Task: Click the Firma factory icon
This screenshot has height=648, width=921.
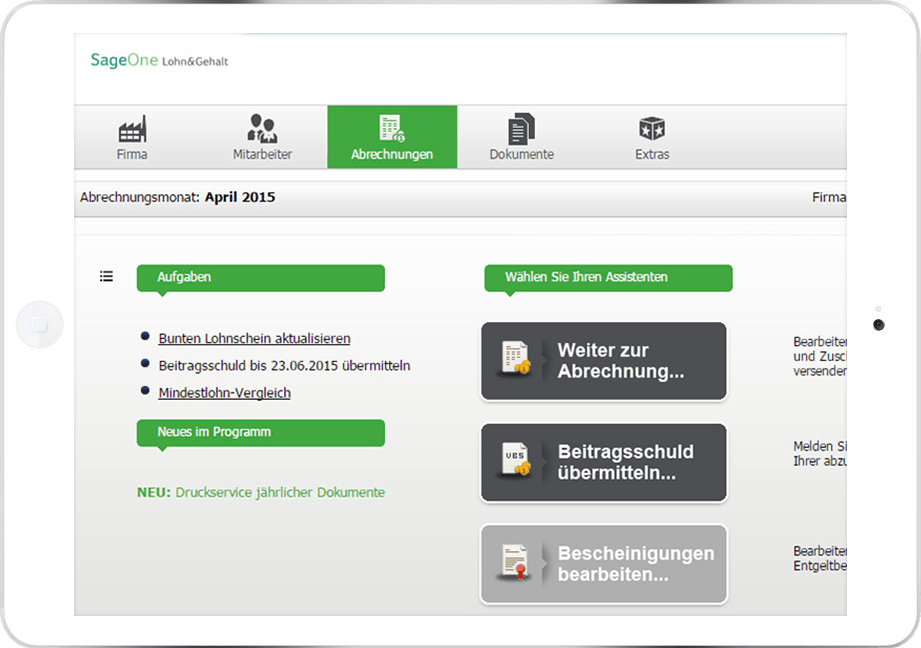Action: tap(132, 129)
